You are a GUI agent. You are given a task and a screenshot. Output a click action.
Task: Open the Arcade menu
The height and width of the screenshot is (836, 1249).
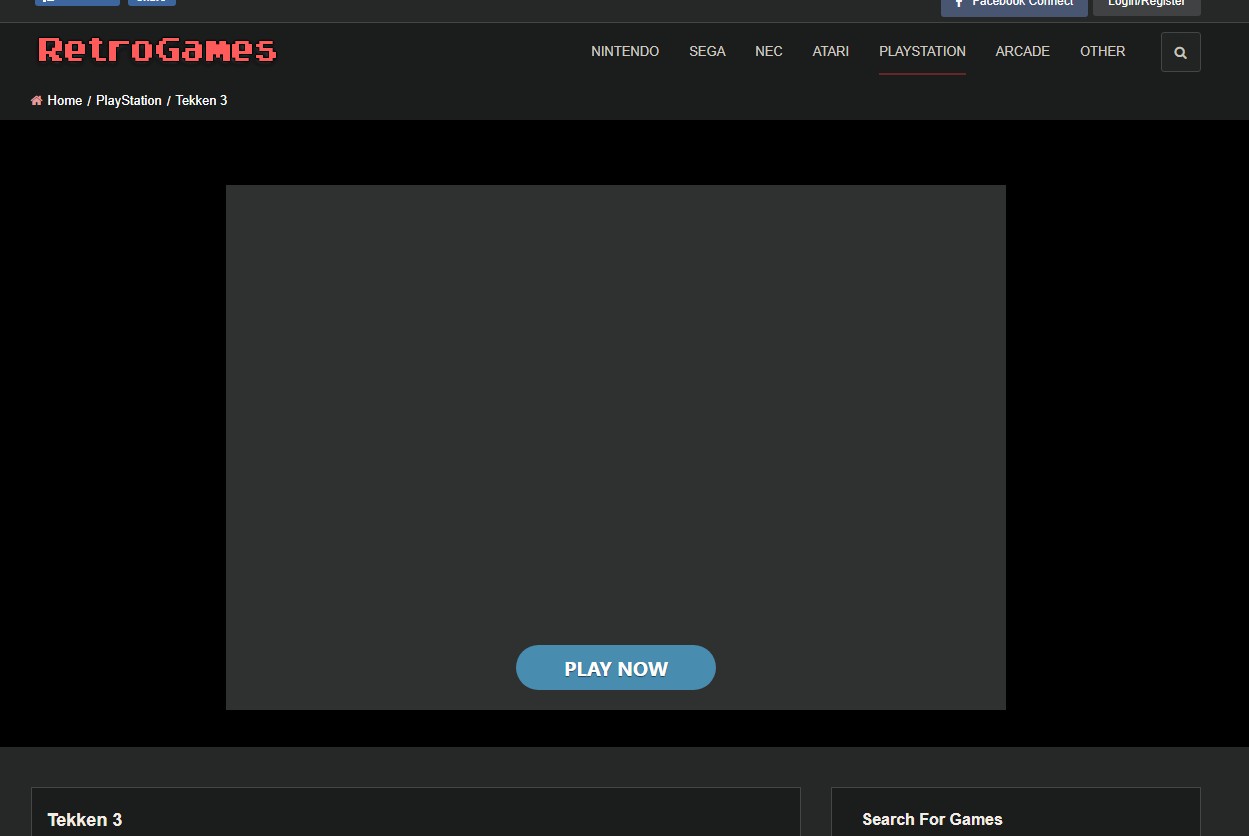click(1022, 51)
